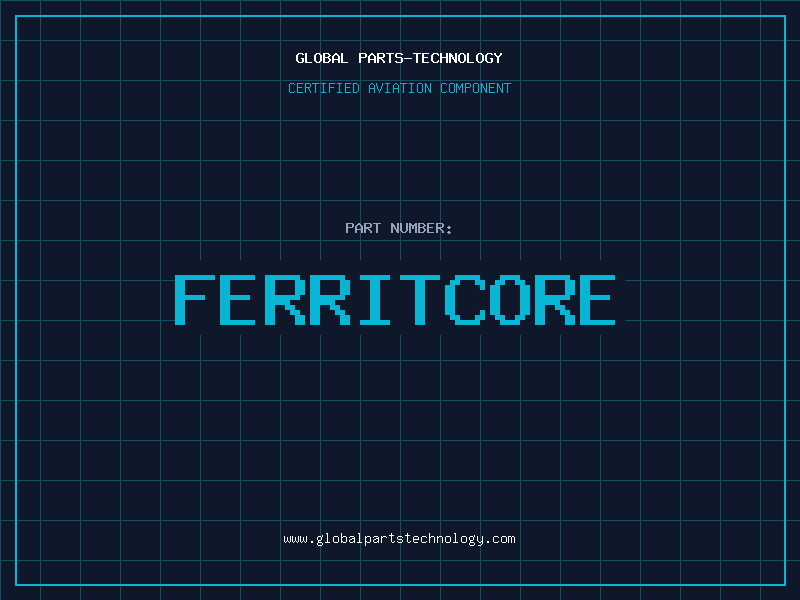Screen dimensions: 800x600
Task: Click the PART NUMBER: label
Action: tap(399, 229)
